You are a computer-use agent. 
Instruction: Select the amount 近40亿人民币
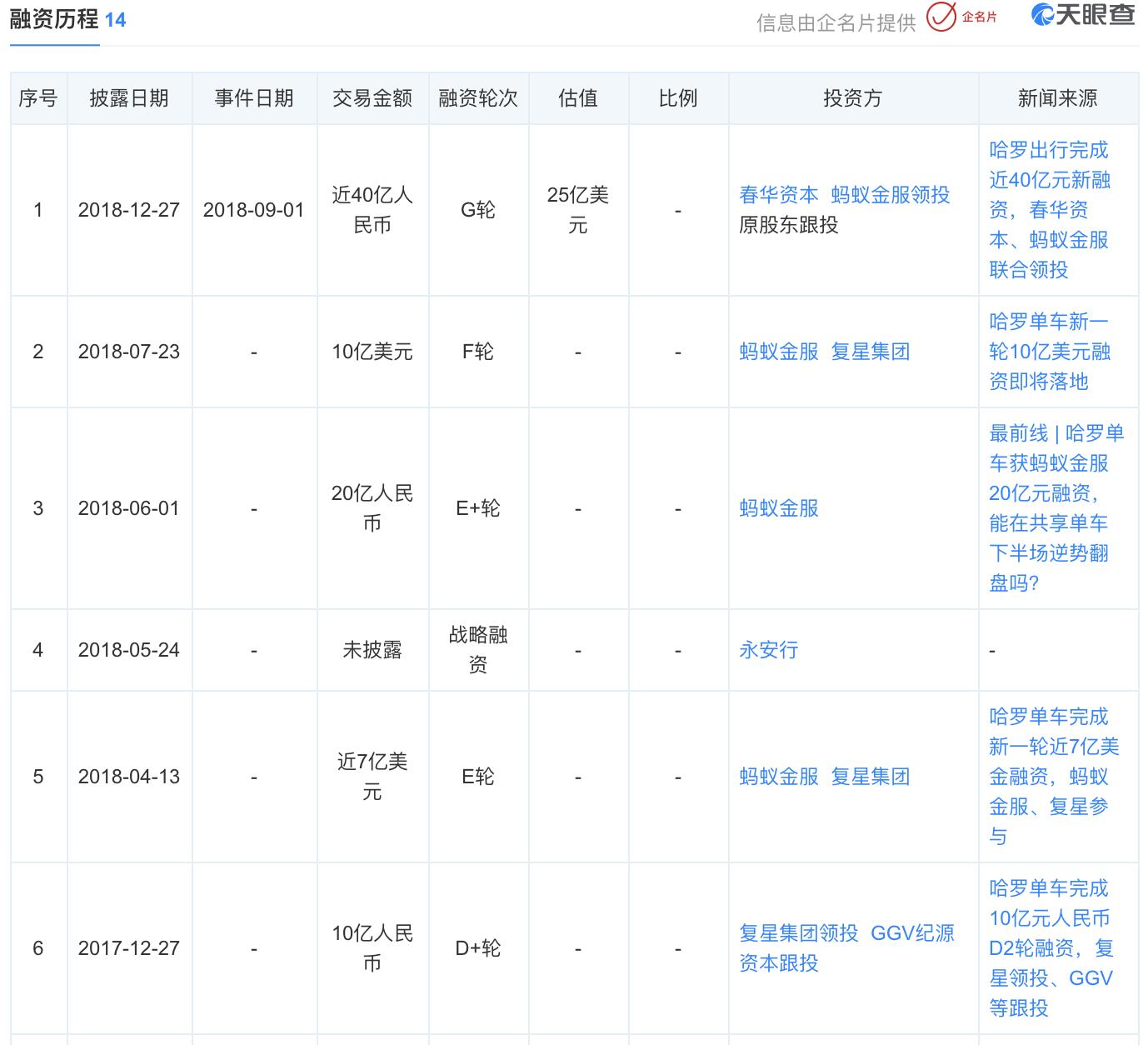click(x=372, y=210)
